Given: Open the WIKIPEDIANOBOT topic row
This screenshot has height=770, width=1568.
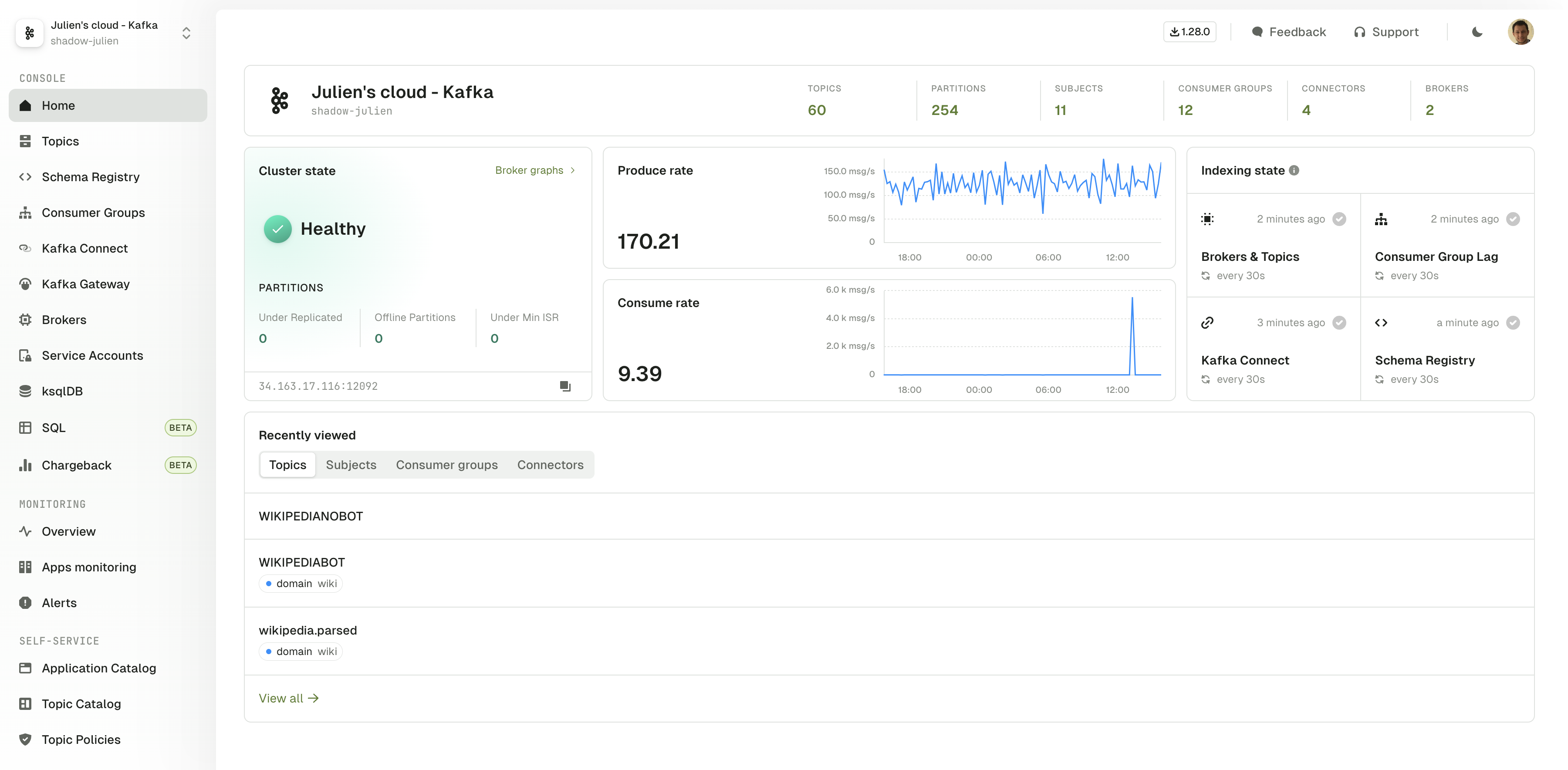Looking at the screenshot, I should (311, 516).
